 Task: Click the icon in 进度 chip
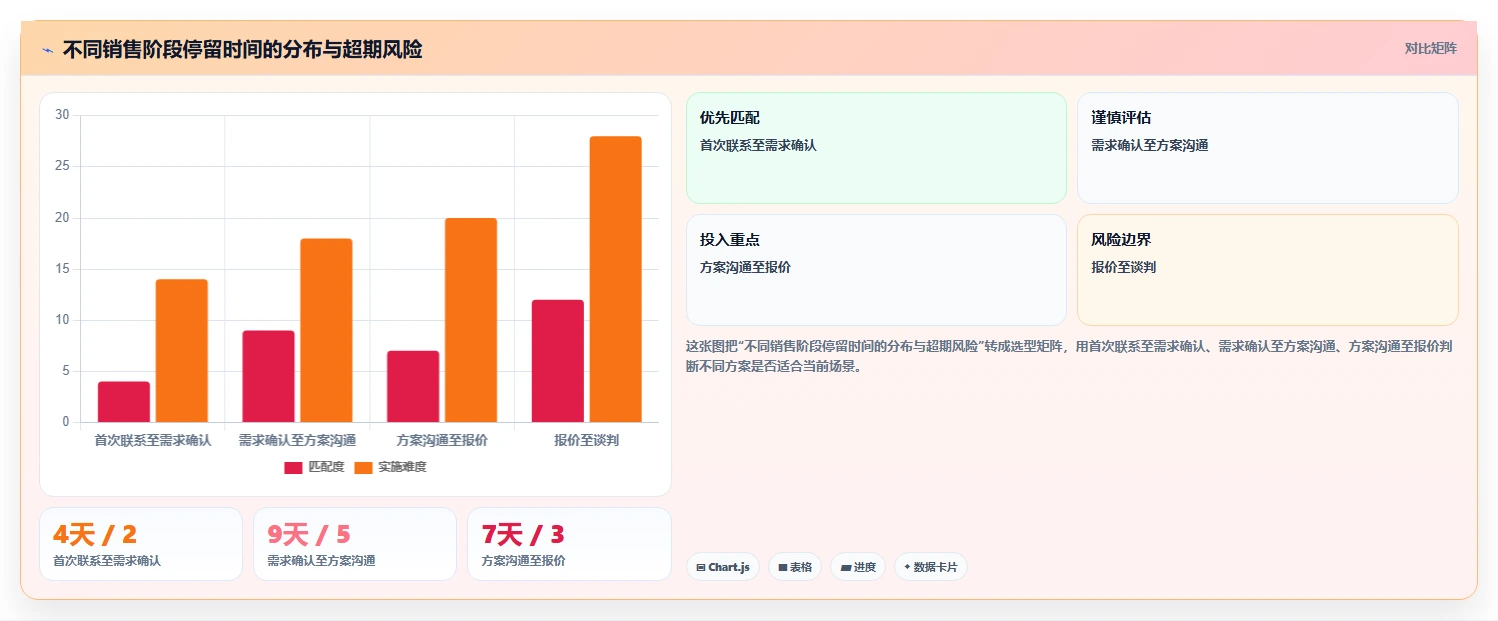click(x=846, y=568)
